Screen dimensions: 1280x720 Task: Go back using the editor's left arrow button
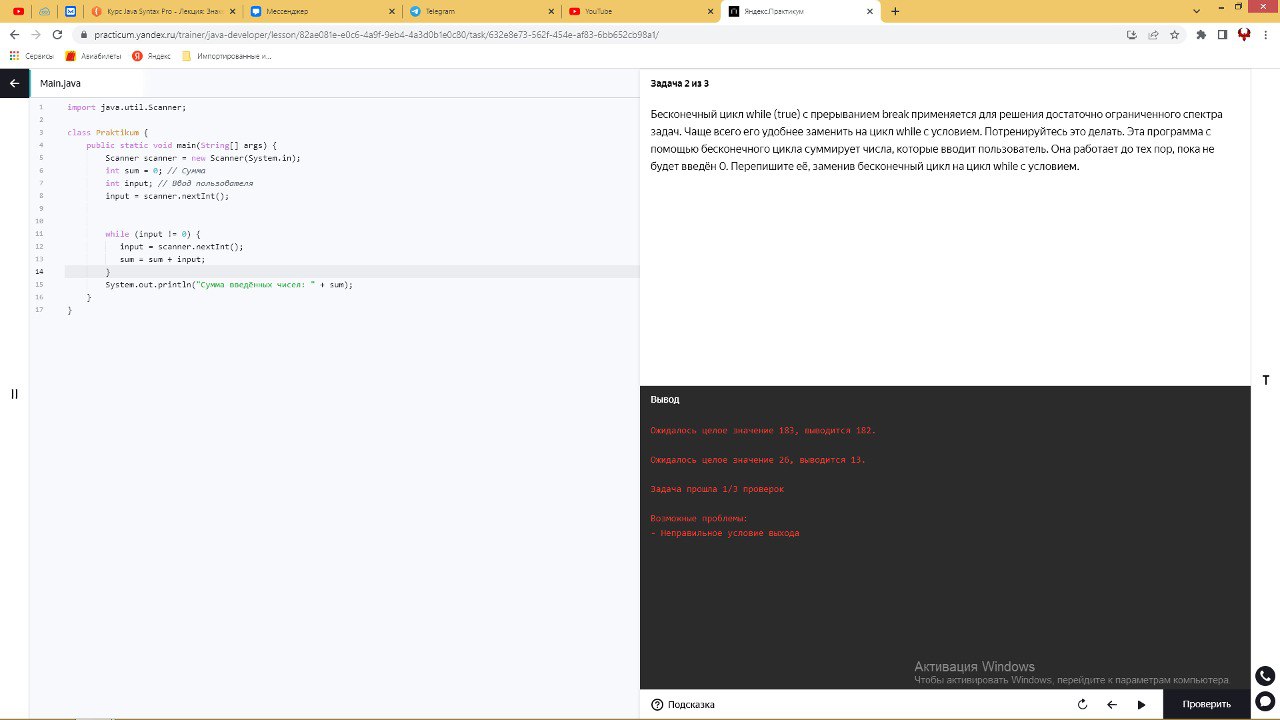coord(14,83)
